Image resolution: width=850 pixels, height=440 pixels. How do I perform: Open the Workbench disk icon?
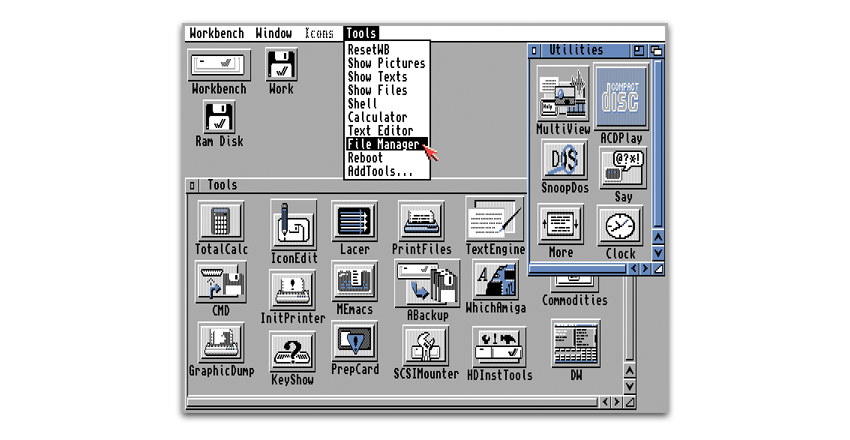coord(219,66)
